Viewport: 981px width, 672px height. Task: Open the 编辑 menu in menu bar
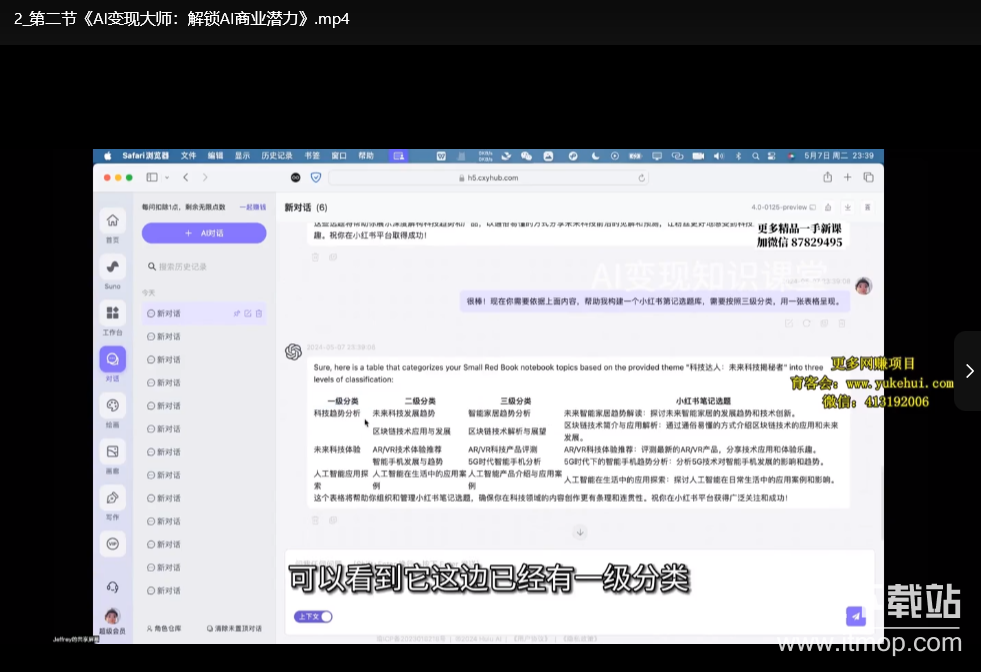(x=216, y=156)
